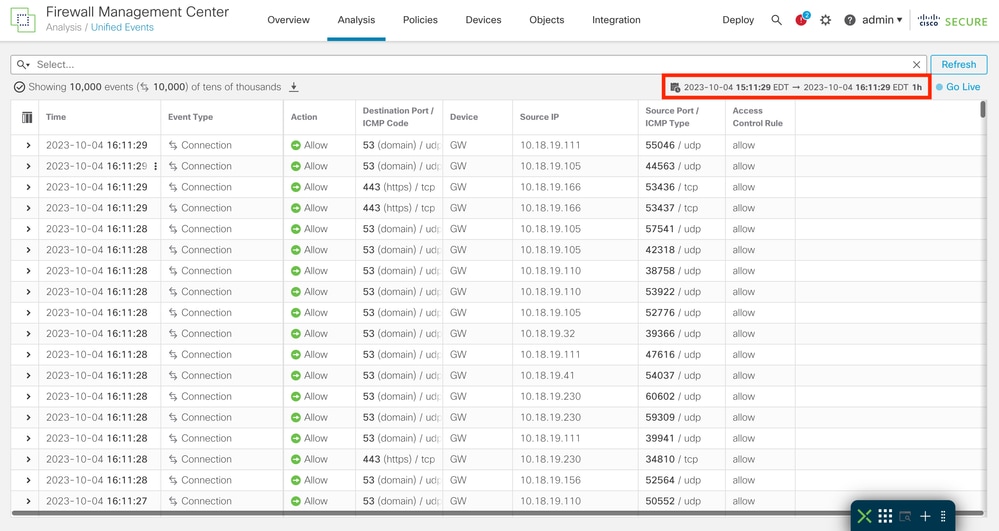Click the vertical scrollbar of events table

(983, 109)
